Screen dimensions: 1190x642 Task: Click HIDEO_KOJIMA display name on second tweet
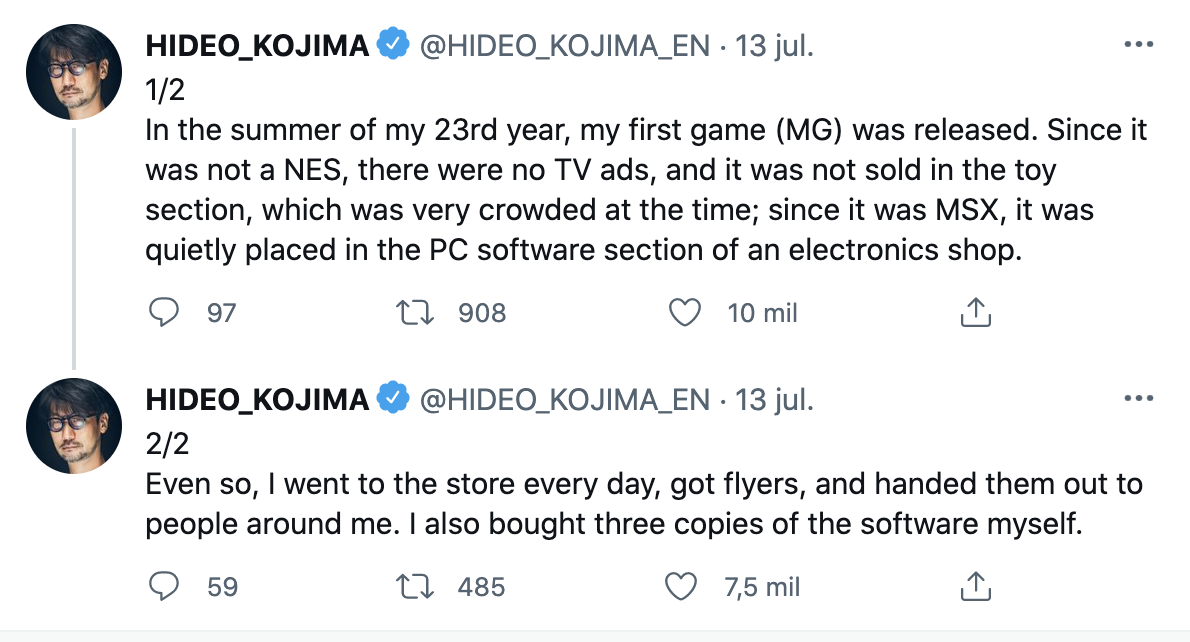tap(257, 400)
